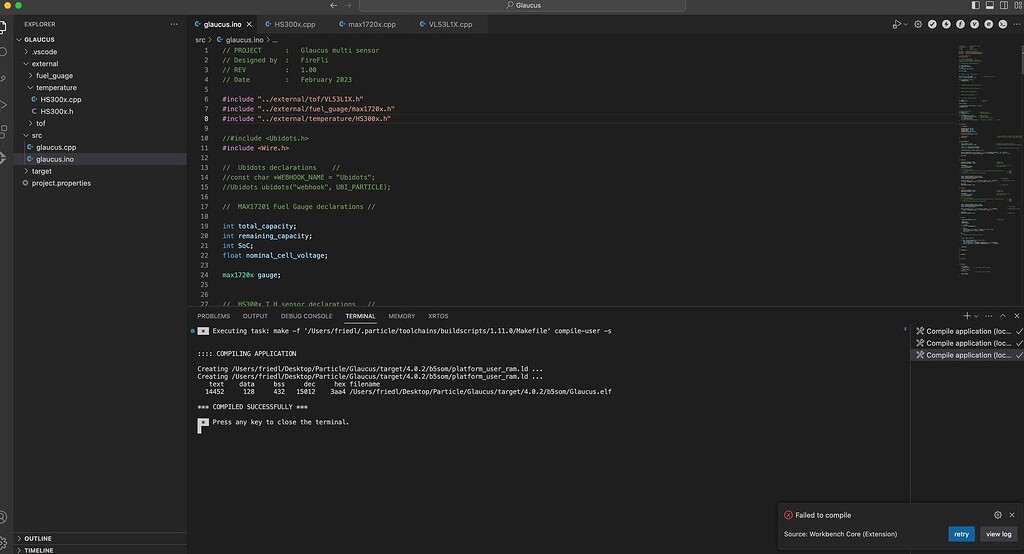The height and width of the screenshot is (554, 1024).
Task: Collapse the temperature folder
Action: pos(55,87)
